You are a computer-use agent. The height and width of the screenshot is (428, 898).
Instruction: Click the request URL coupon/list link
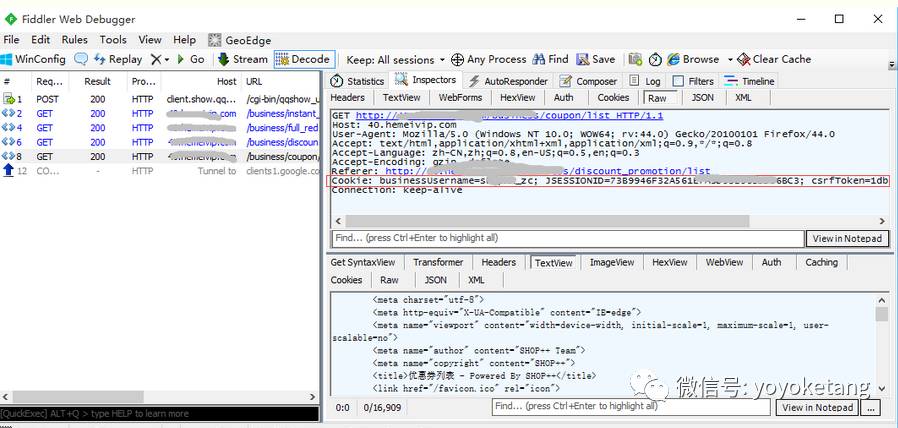pyautogui.click(x=509, y=116)
